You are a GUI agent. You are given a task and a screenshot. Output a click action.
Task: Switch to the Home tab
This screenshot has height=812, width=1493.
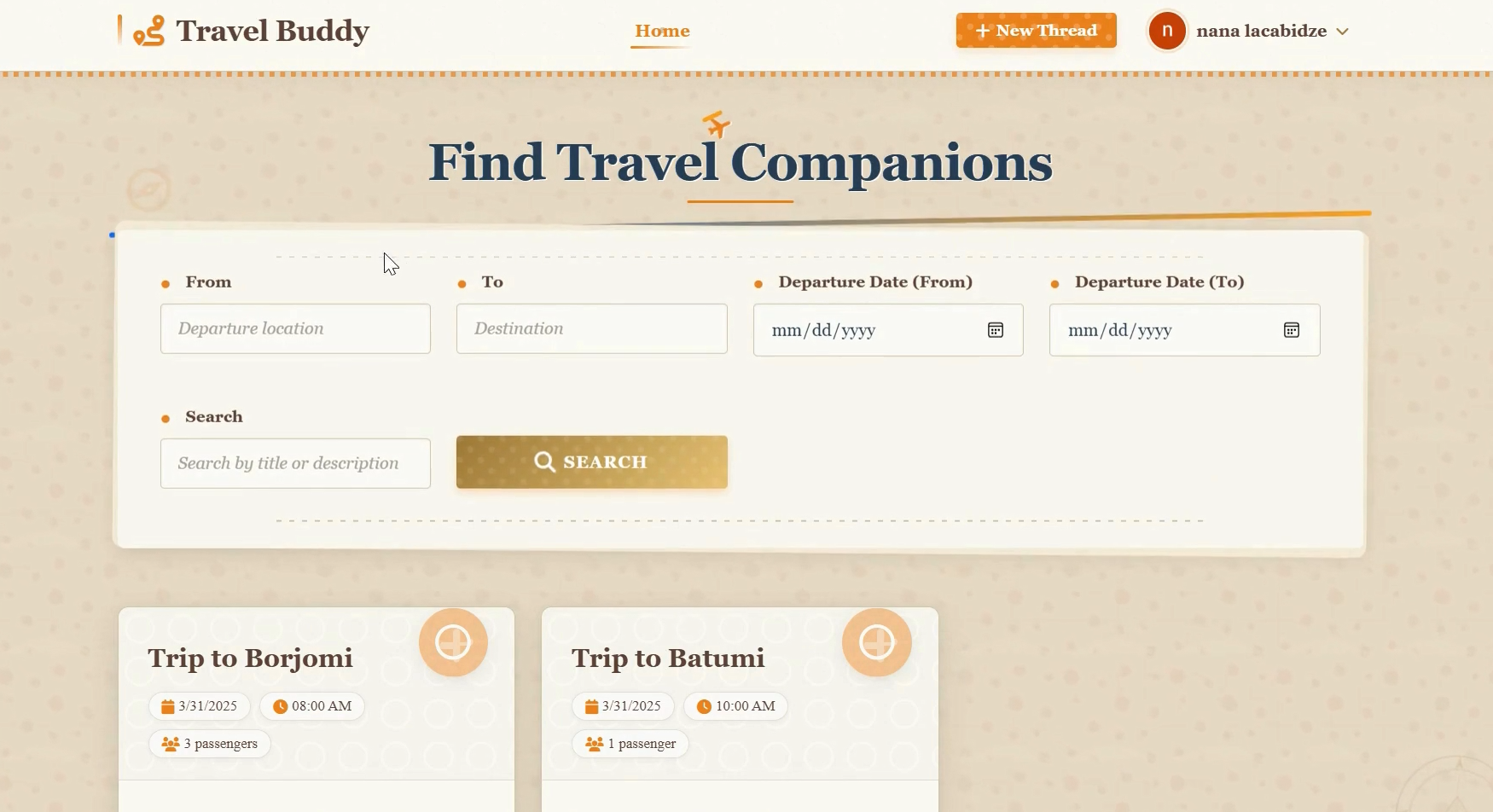(662, 31)
